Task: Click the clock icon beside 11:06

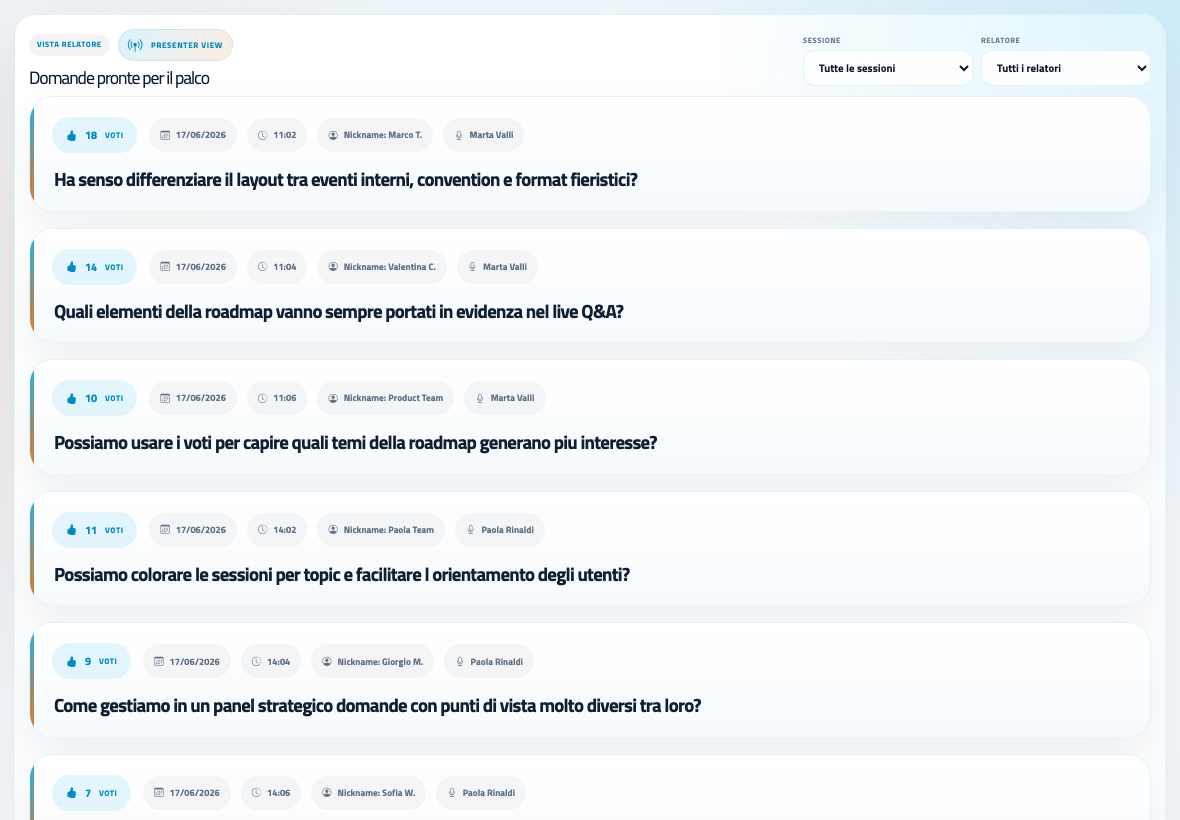Action: point(263,398)
